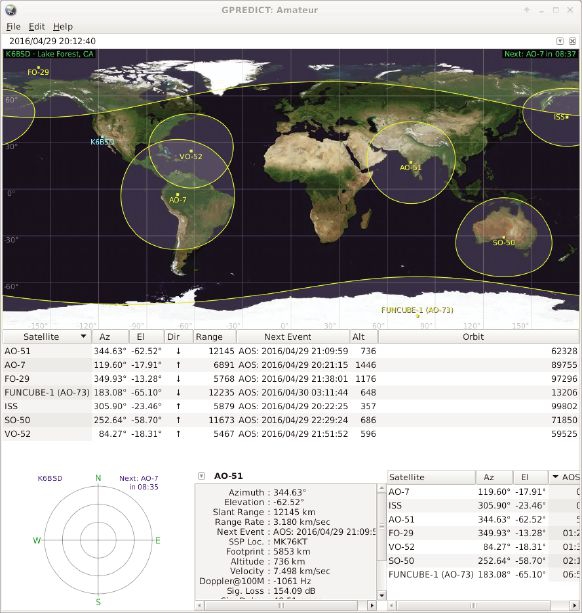The height and width of the screenshot is (613, 582).
Task: Click the SSP Loc. value MK76KT
Action: (290, 541)
